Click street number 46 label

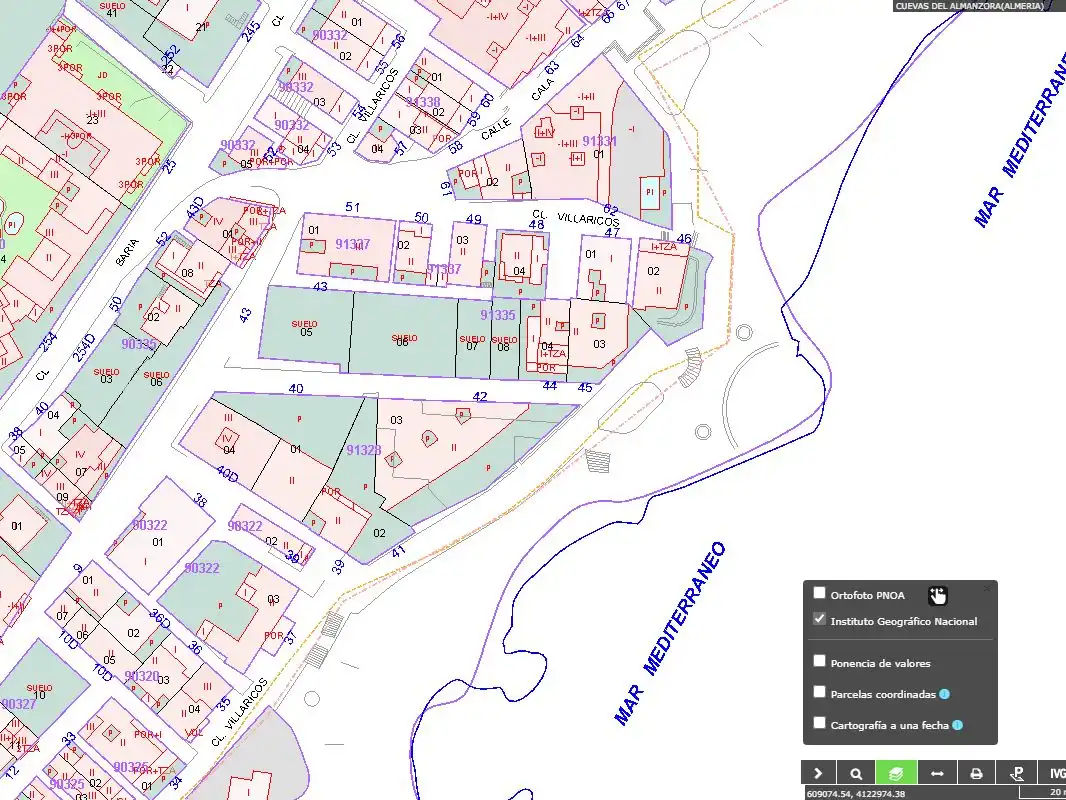[x=684, y=239]
